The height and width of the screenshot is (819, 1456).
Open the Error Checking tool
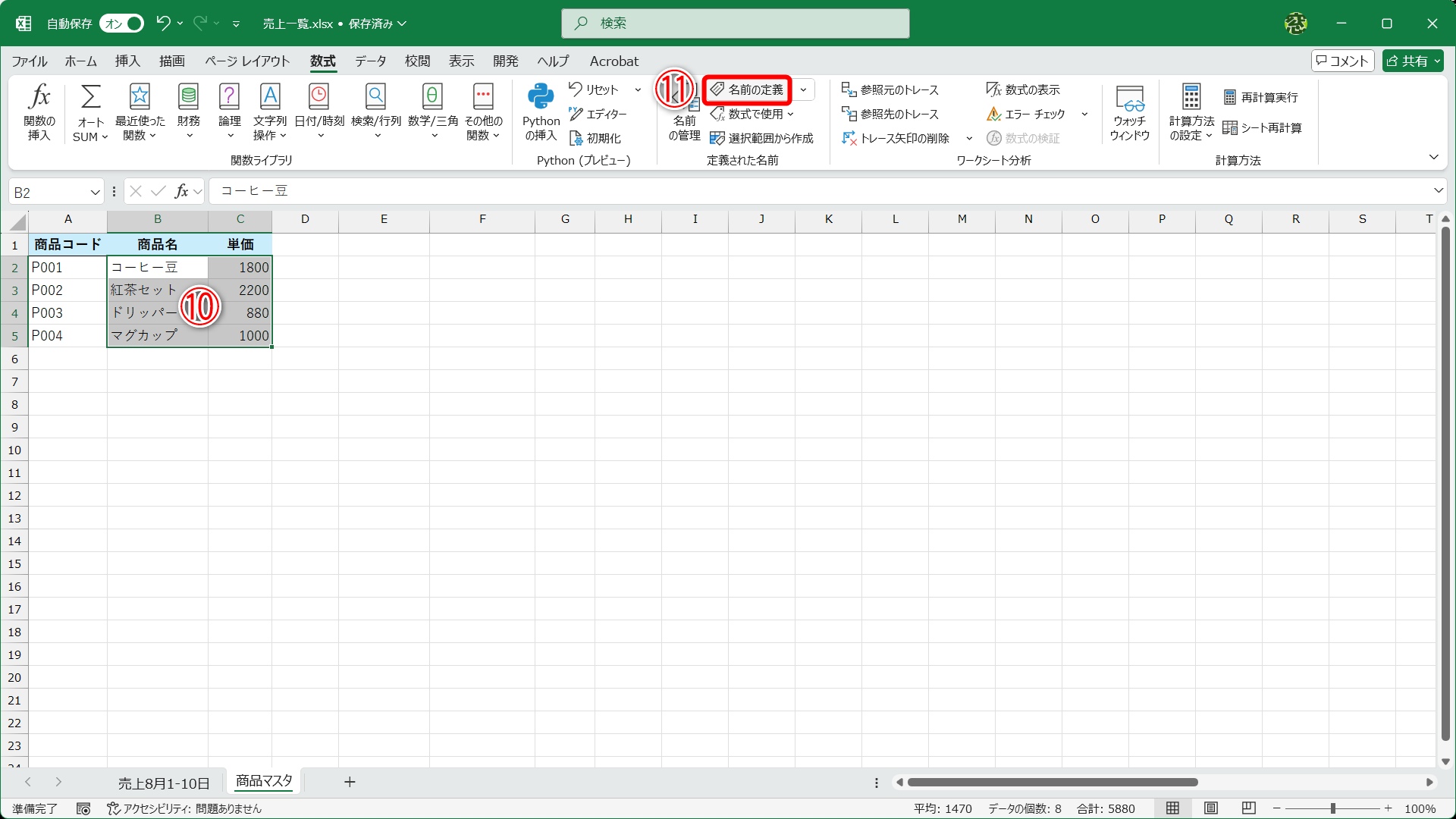tap(1027, 114)
